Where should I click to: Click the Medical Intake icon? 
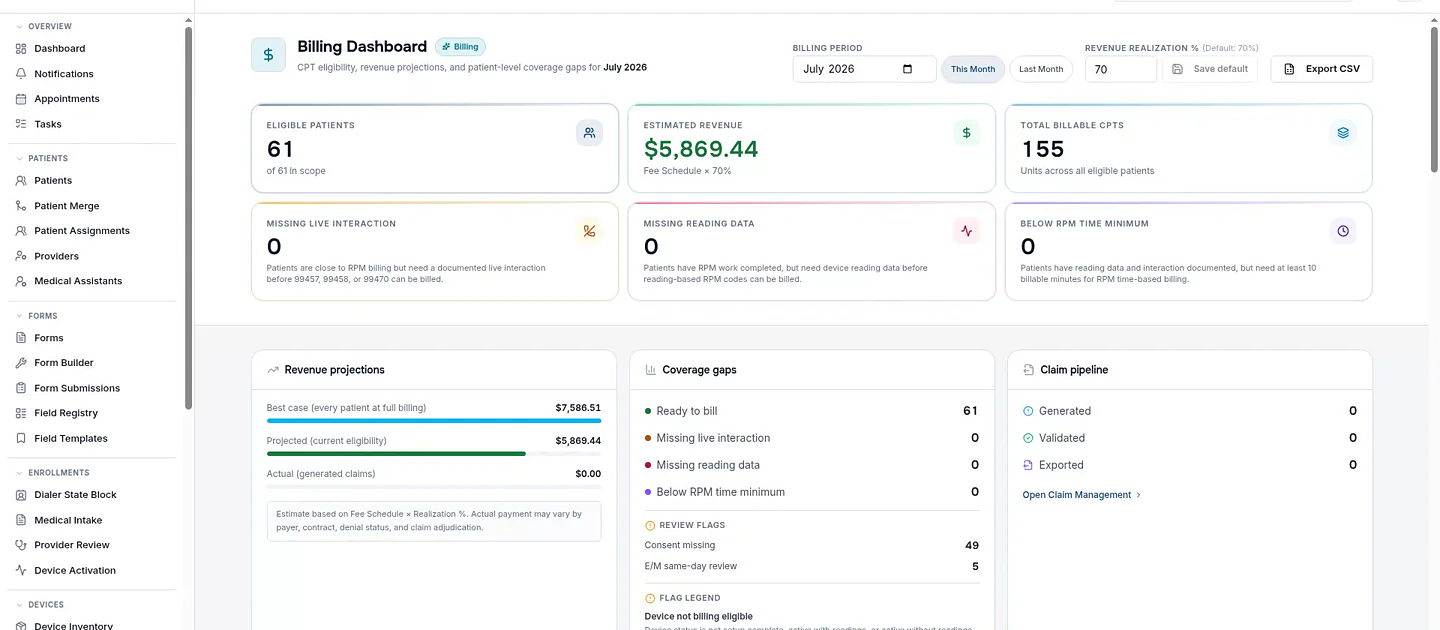[x=21, y=519]
